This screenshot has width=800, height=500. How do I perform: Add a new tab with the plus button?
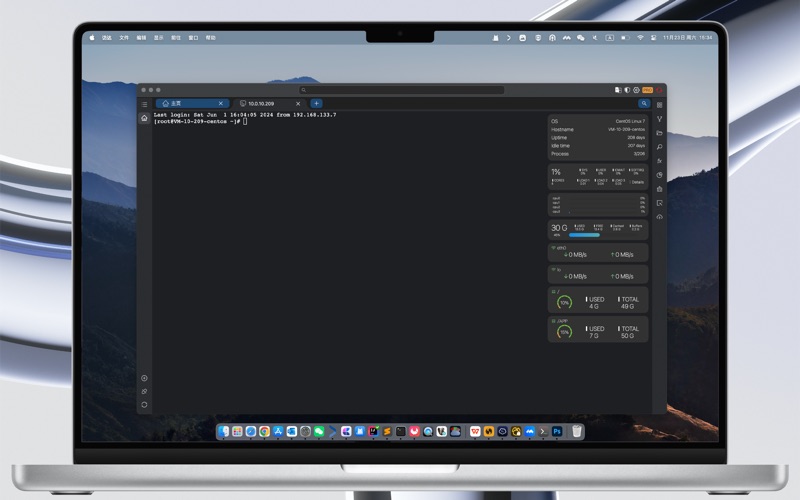316,104
